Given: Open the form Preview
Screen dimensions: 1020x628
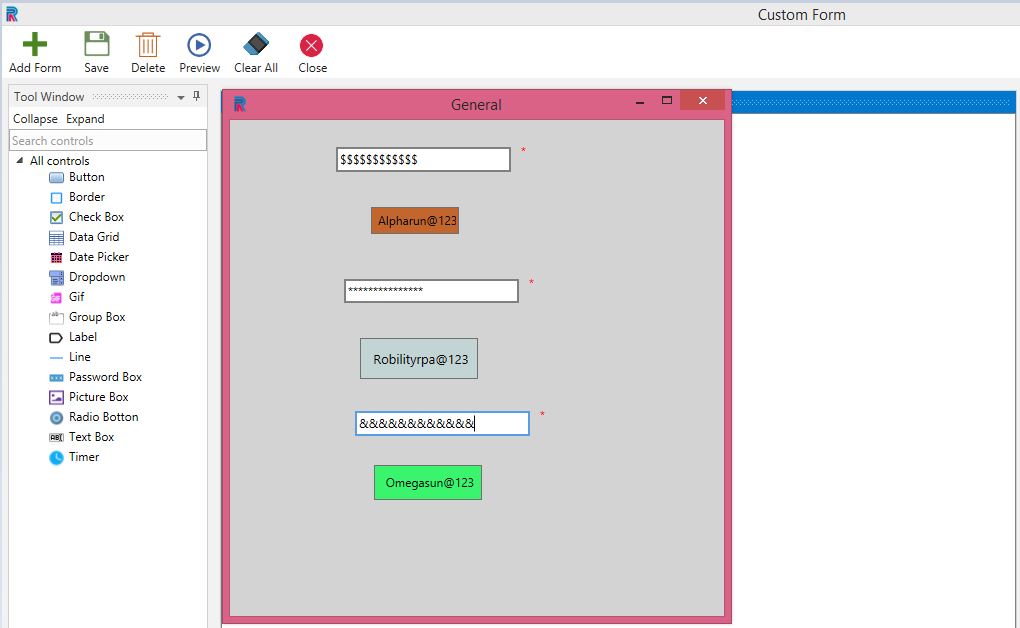Looking at the screenshot, I should pyautogui.click(x=199, y=45).
